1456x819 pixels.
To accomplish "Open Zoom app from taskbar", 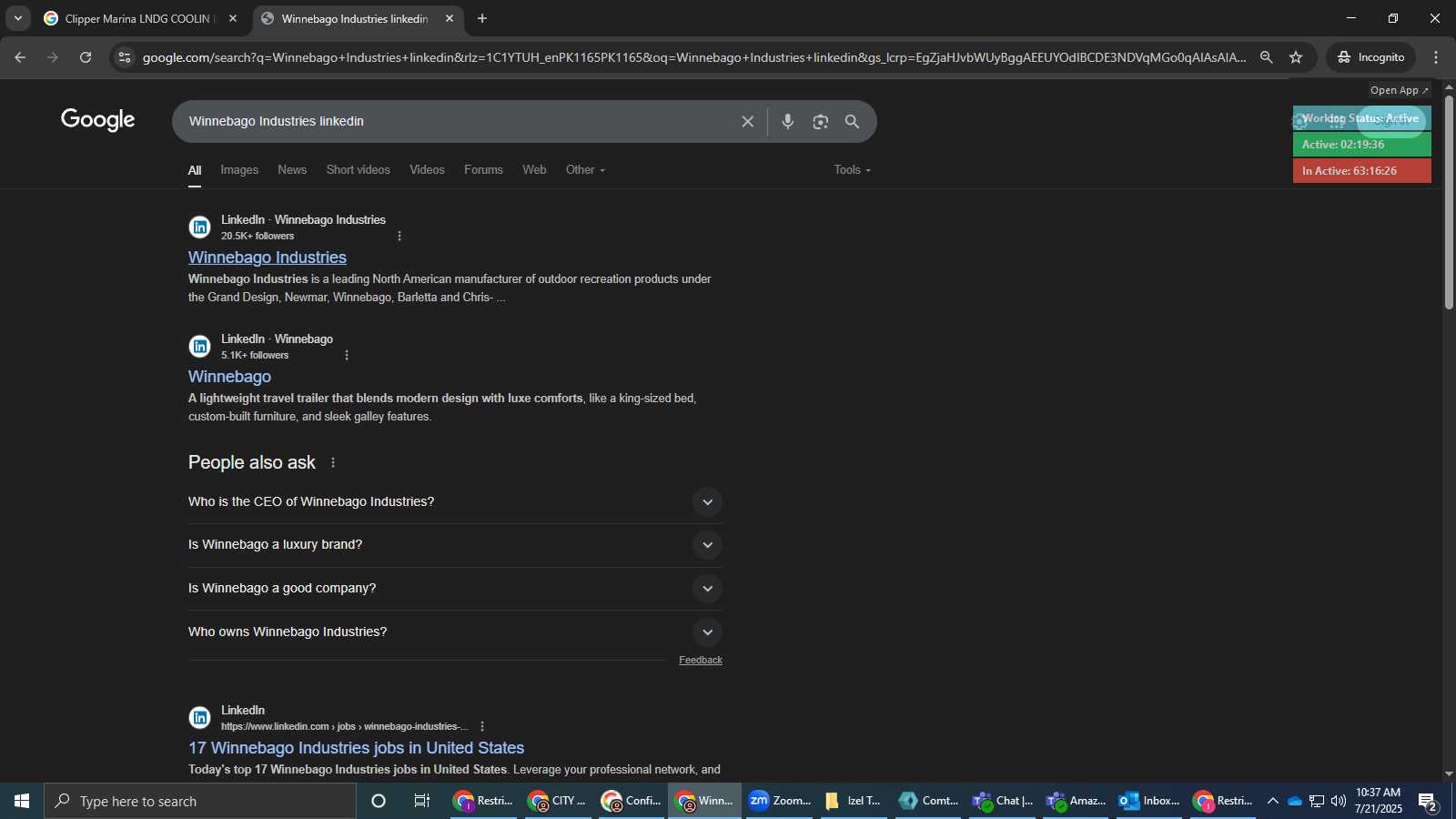I will point(779,801).
